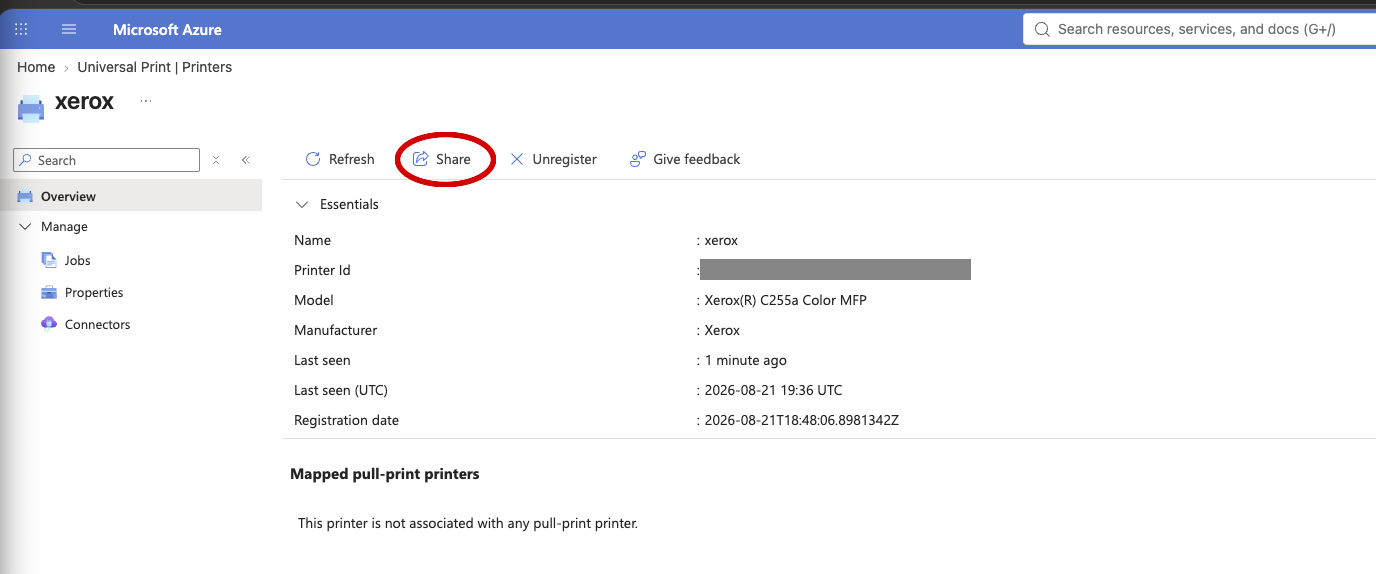Click the not associated with pull-print printer message

pos(468,523)
